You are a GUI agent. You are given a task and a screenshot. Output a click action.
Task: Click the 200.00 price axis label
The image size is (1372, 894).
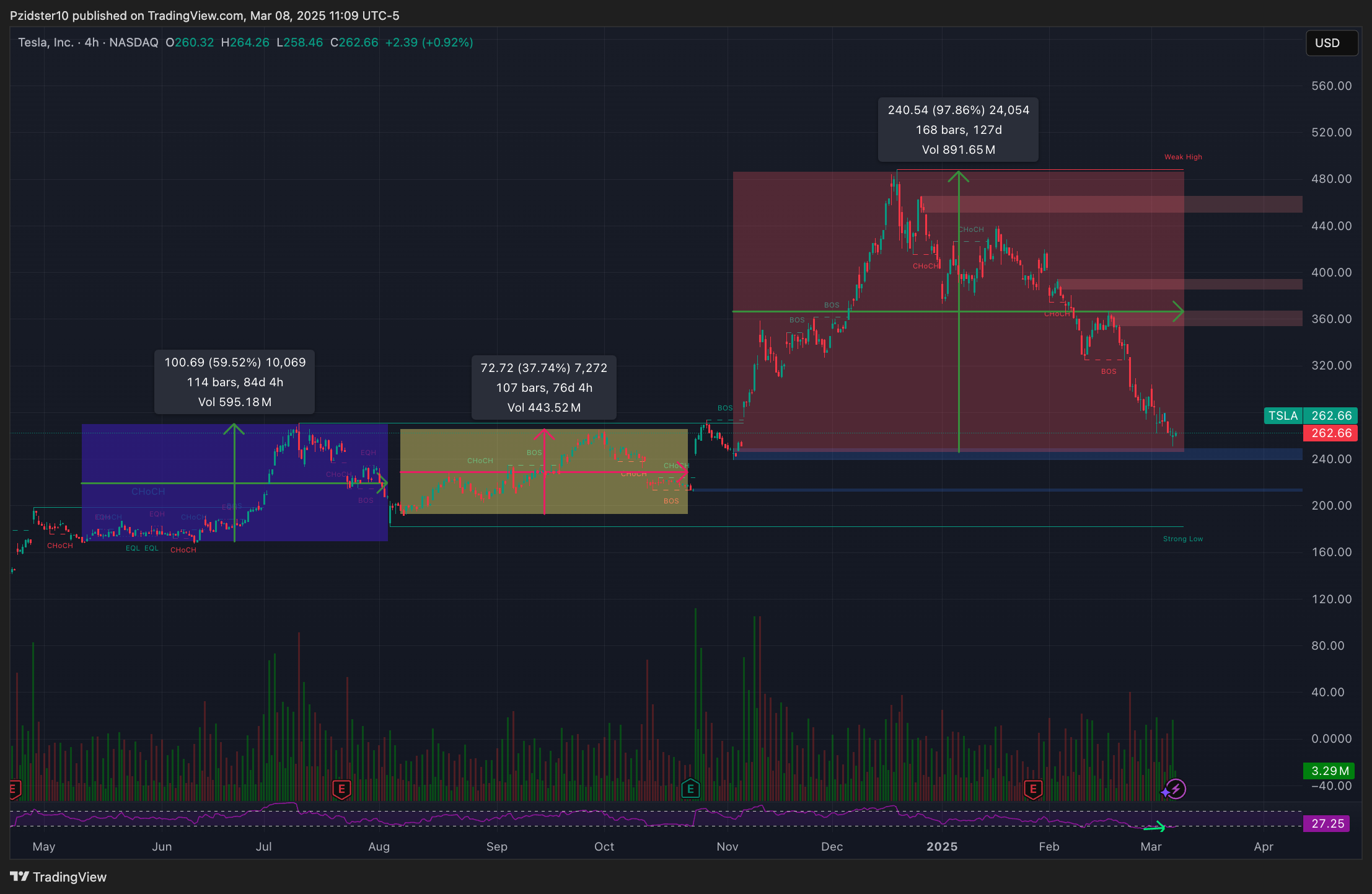[1331, 505]
